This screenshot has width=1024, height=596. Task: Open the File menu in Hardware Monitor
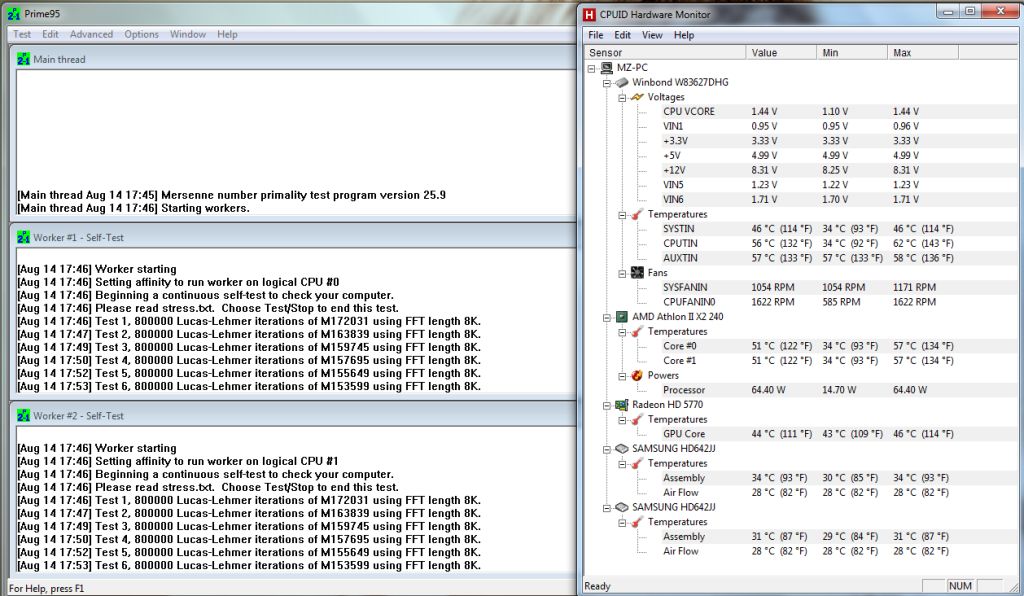coord(596,35)
